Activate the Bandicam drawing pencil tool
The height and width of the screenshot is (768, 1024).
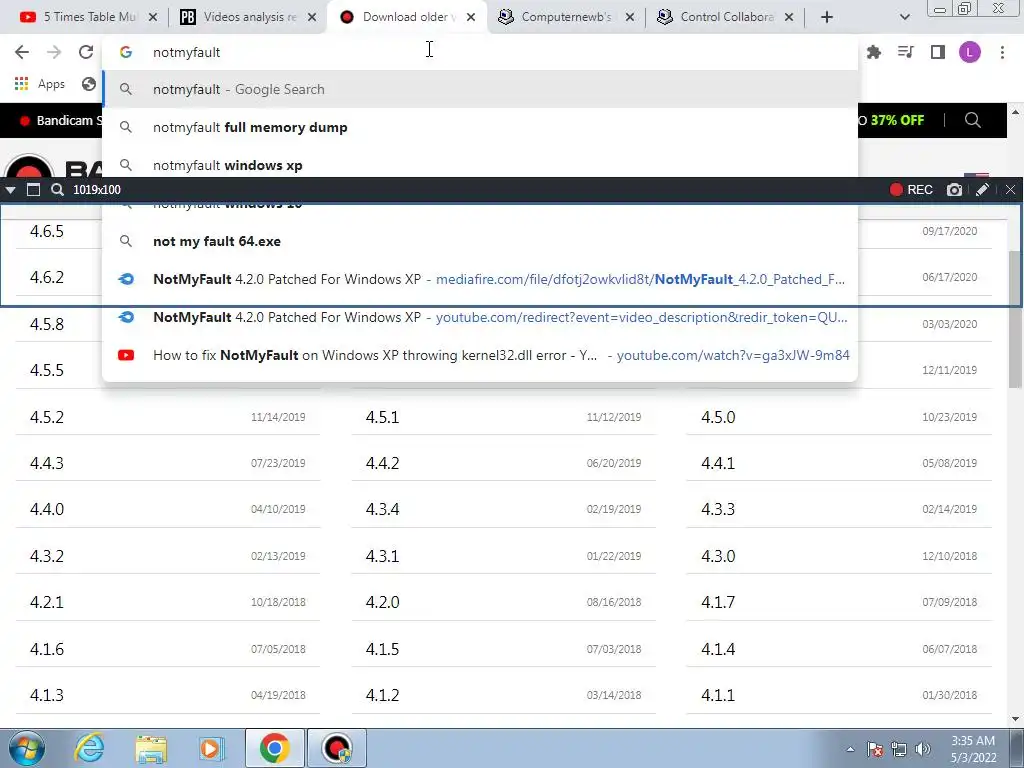pyautogui.click(x=982, y=189)
